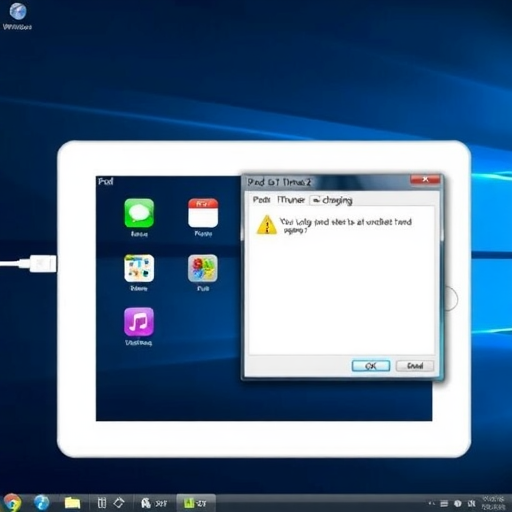Open File Explorer folder in taskbar
512x512 pixels.
tap(72, 503)
